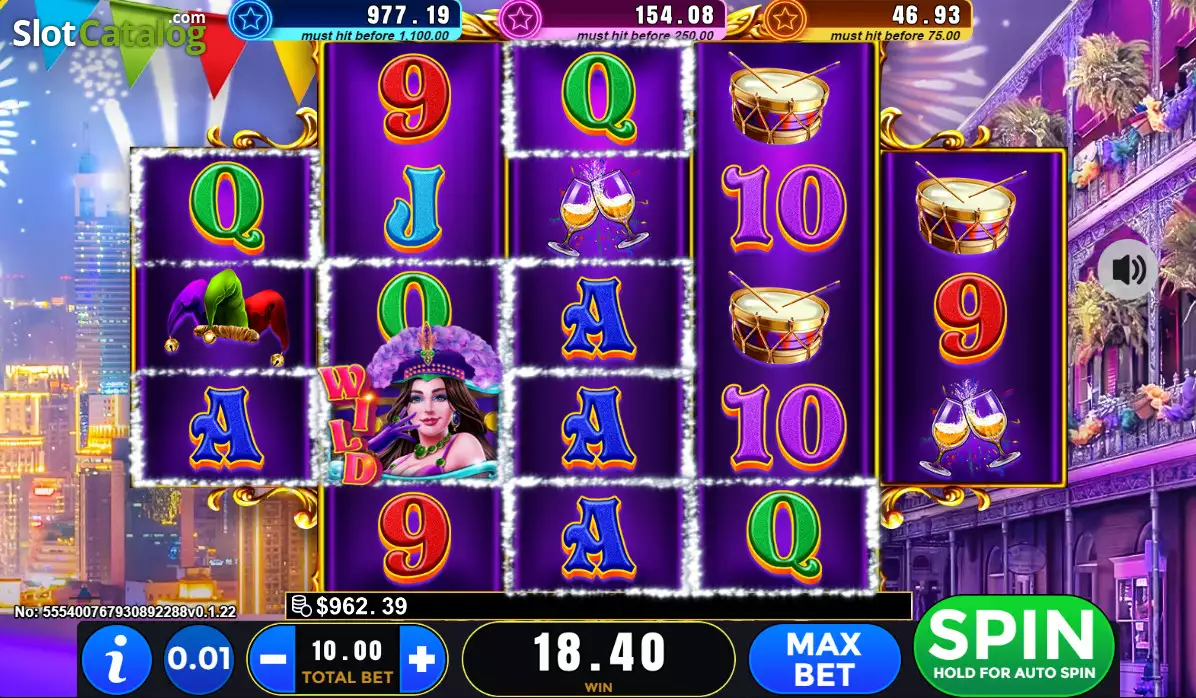Image resolution: width=1196 pixels, height=698 pixels.
Task: Hit the green SPIN button
Action: (1014, 646)
